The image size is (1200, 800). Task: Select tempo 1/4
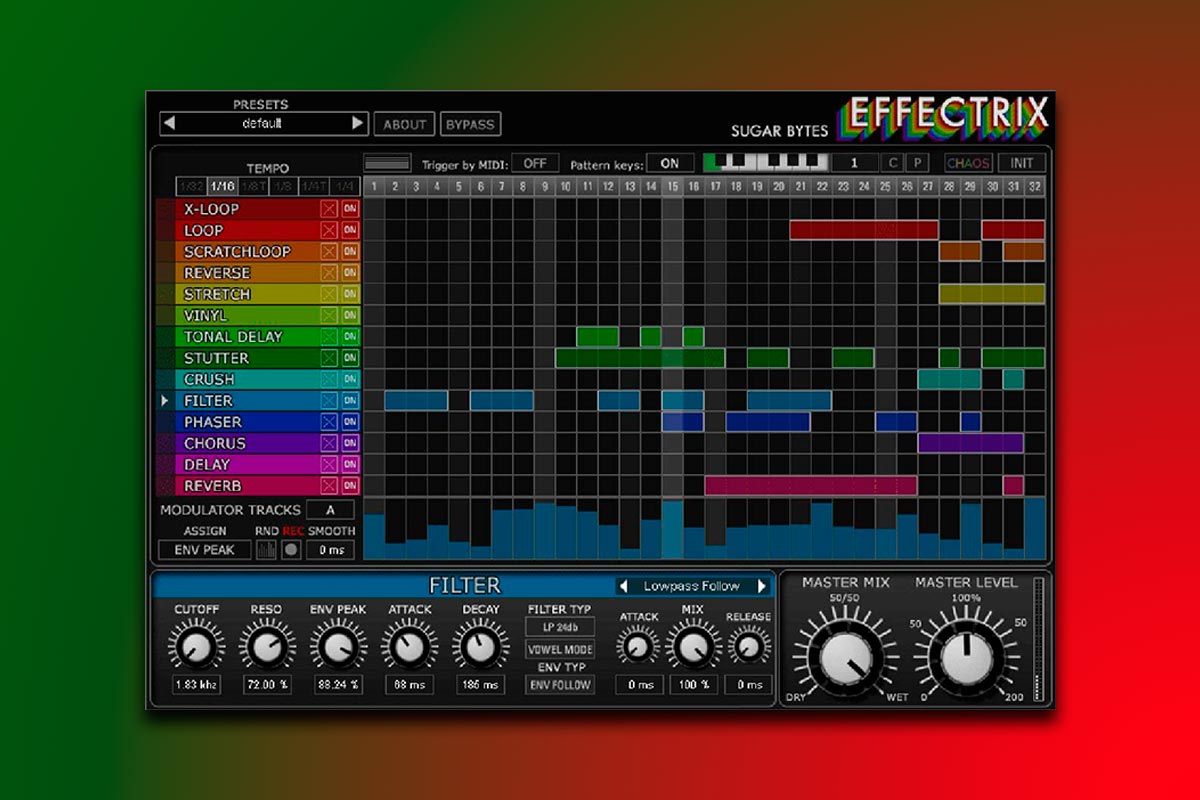click(345, 186)
